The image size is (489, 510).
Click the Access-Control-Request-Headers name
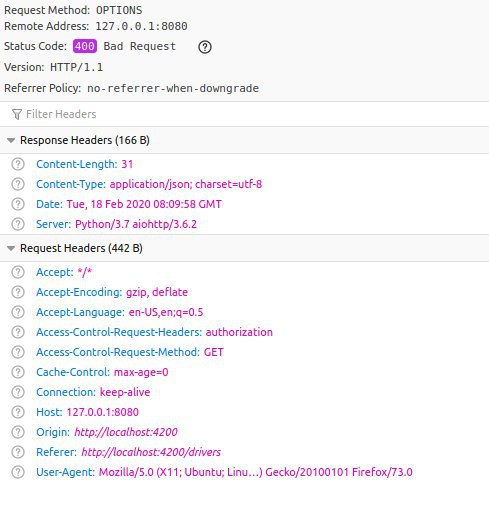(x=119, y=332)
